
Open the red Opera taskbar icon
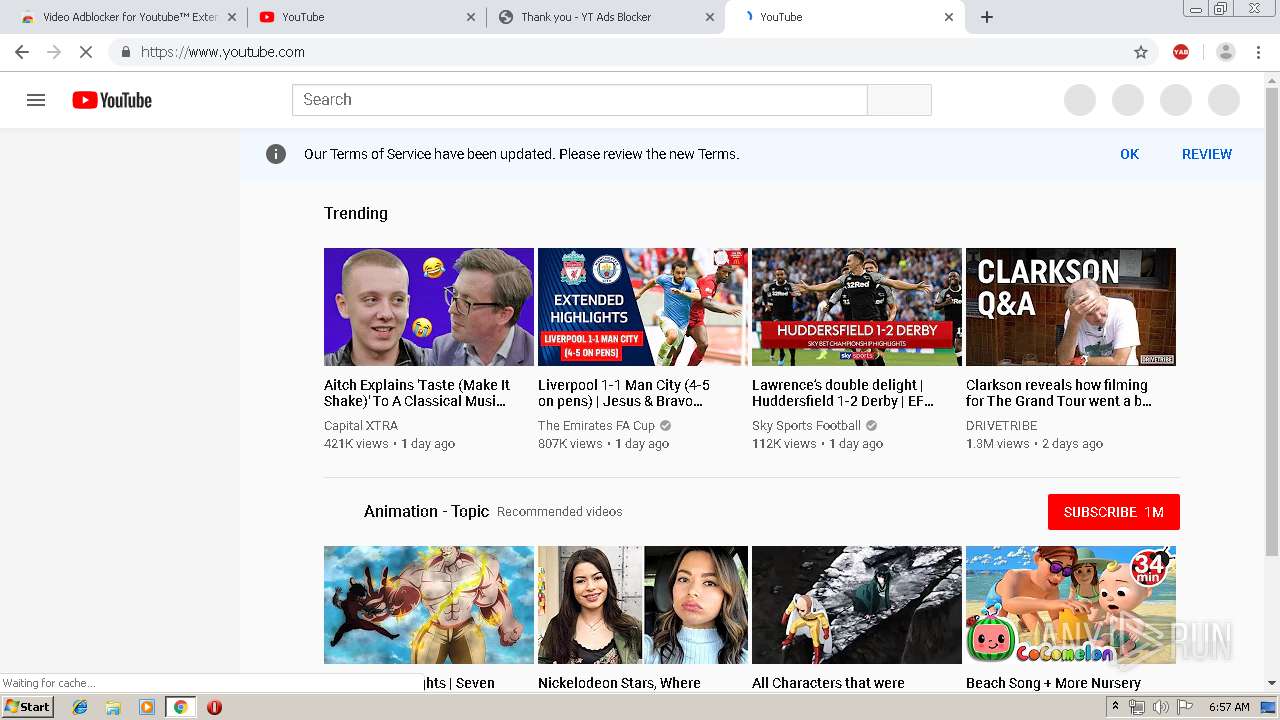[x=214, y=707]
